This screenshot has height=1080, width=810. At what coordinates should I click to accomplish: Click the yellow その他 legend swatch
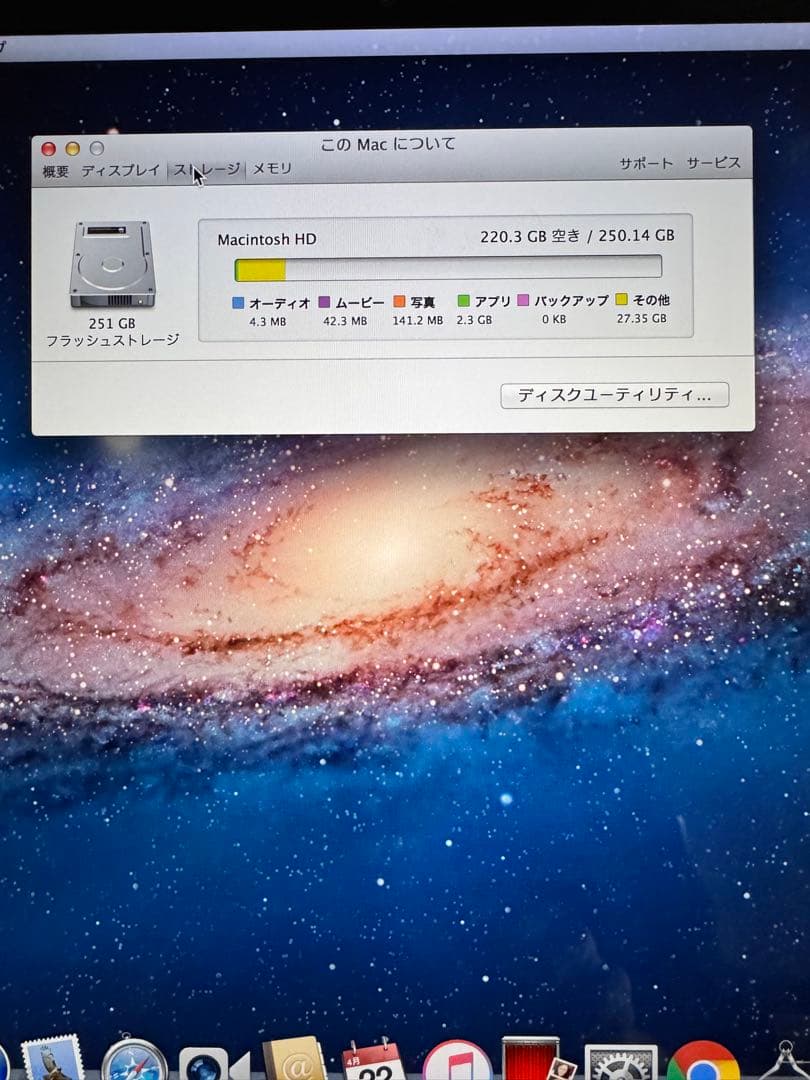coord(621,299)
